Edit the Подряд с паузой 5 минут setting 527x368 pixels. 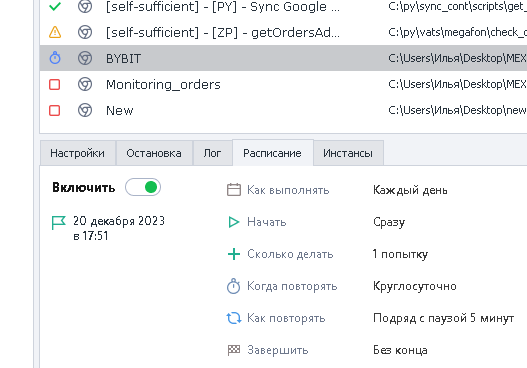[444, 318]
